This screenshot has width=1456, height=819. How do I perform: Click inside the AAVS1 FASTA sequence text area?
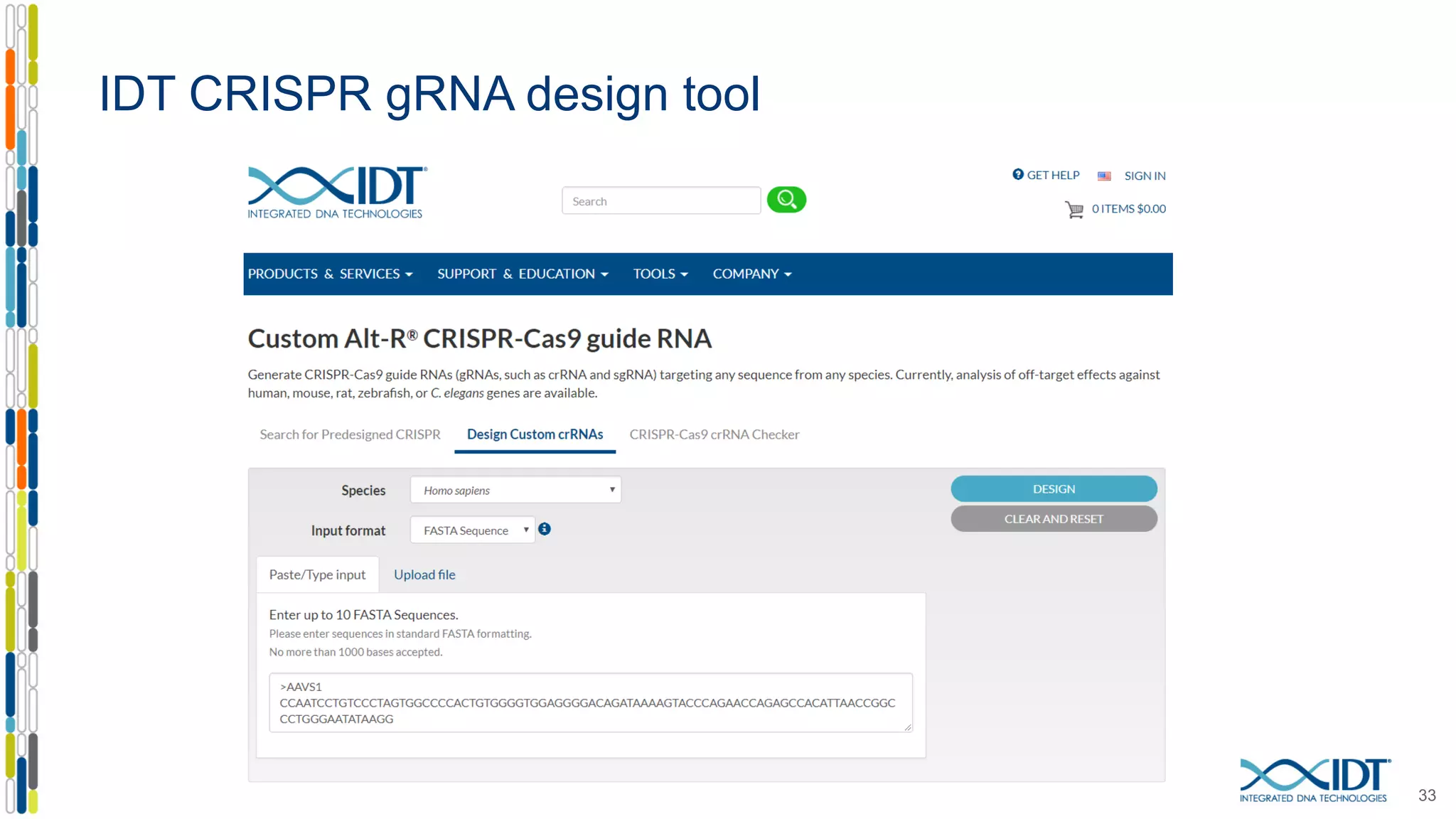coord(591,702)
